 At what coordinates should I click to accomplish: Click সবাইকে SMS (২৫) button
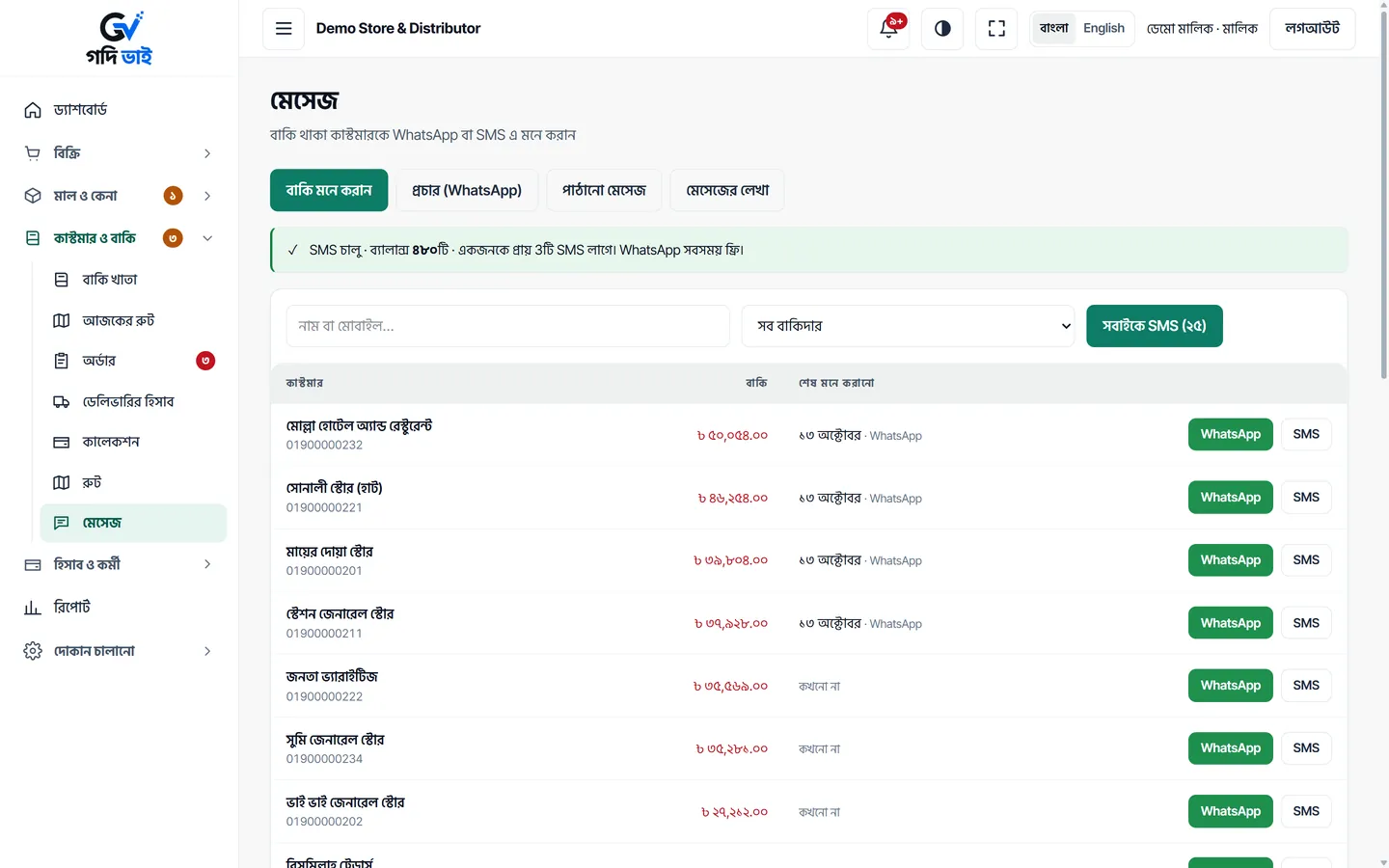click(x=1154, y=326)
